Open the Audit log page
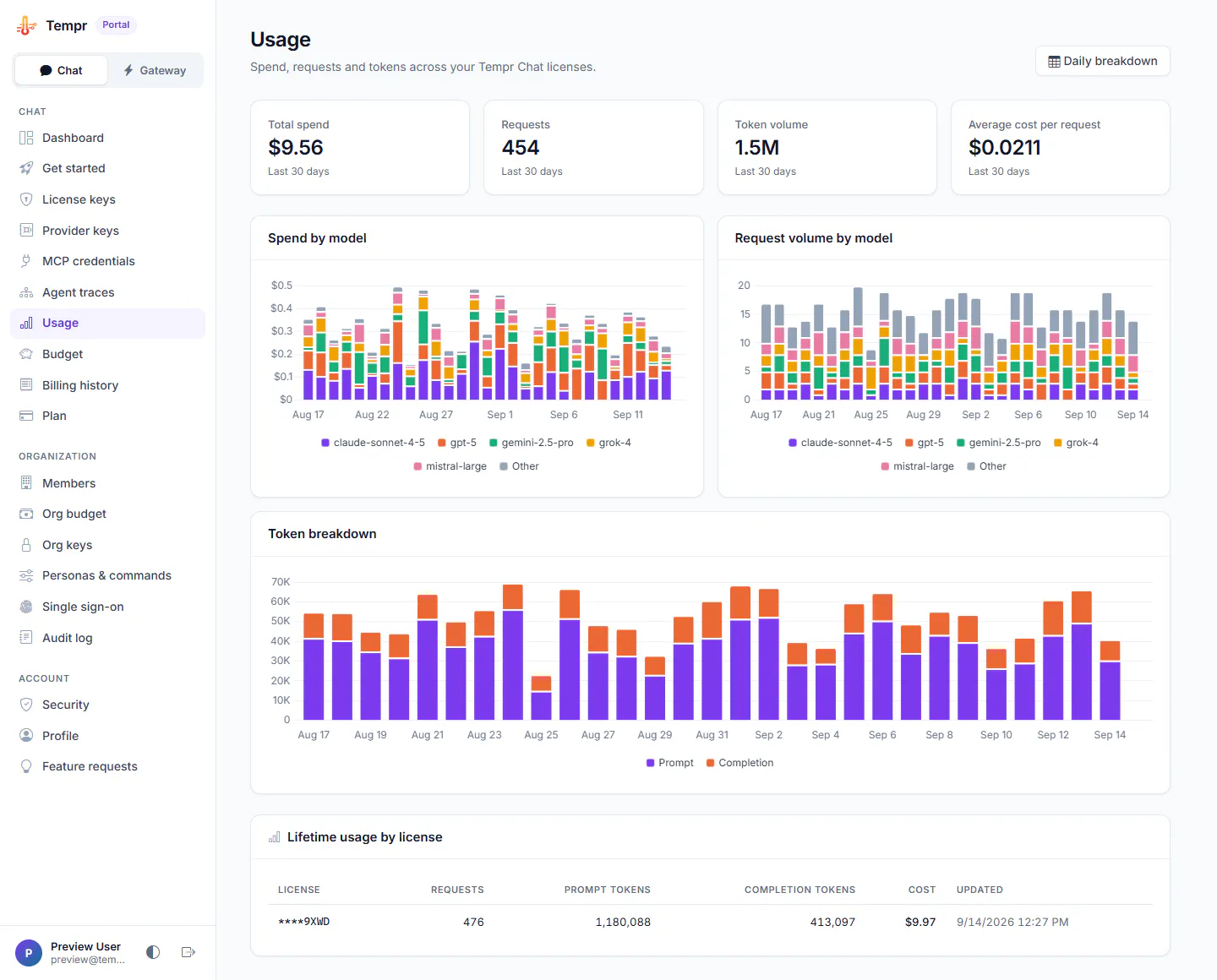Viewport: 1217px width, 980px height. (108, 638)
